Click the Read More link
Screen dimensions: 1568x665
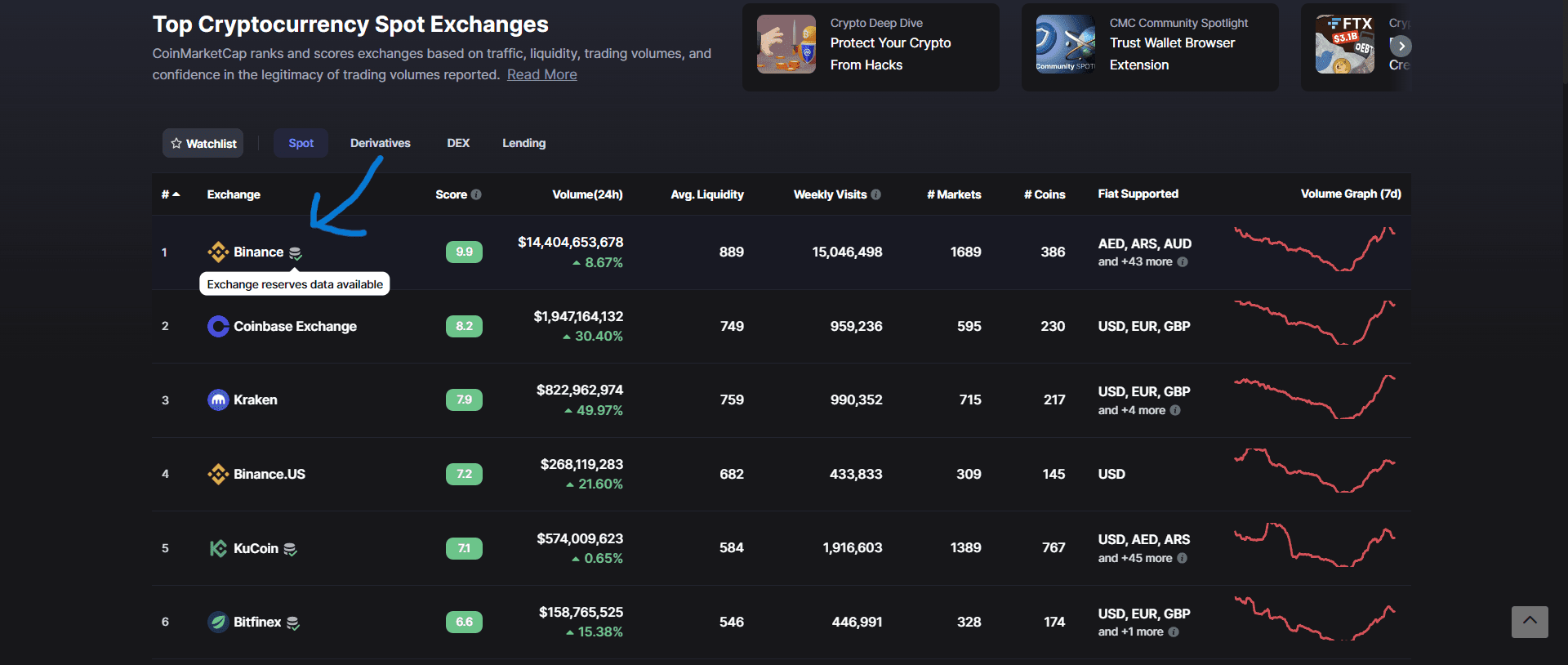click(541, 74)
